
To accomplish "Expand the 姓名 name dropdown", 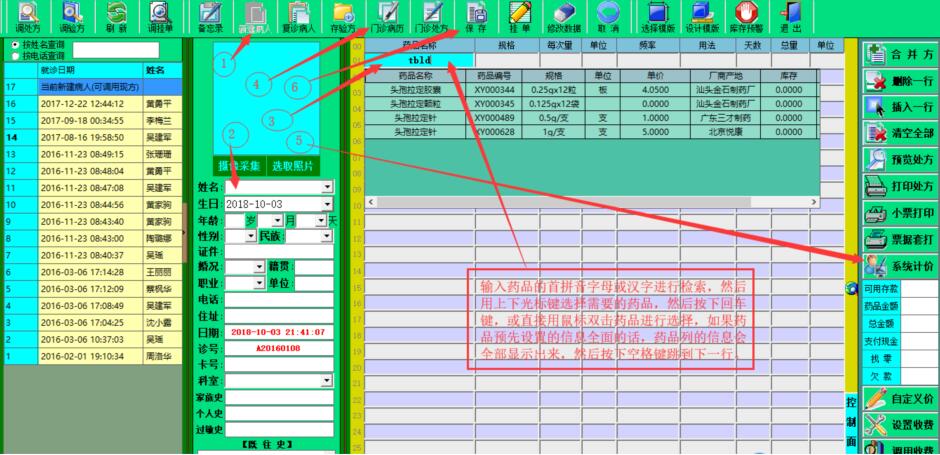I will (327, 187).
